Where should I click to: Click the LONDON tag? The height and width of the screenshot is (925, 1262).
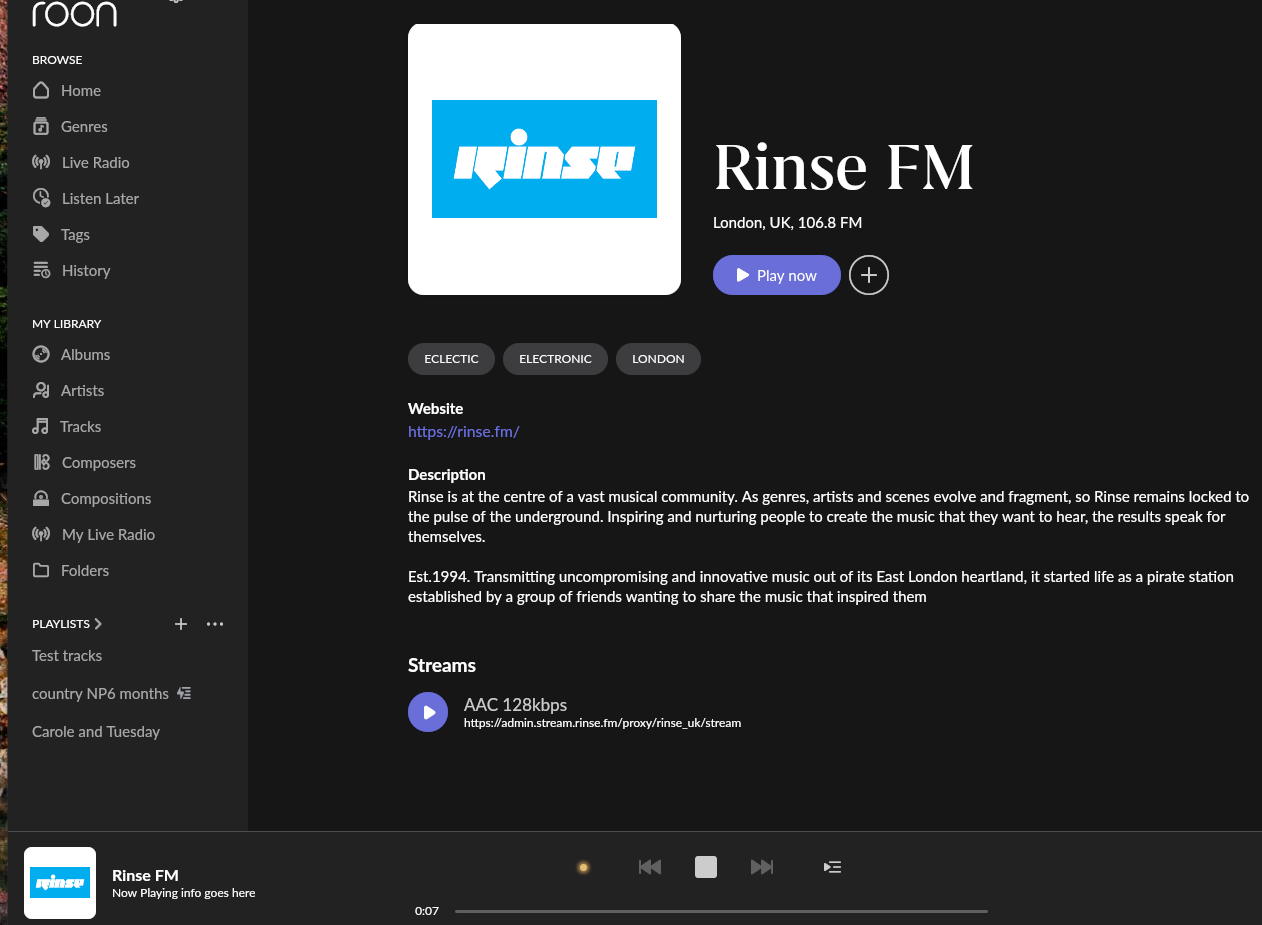658,359
